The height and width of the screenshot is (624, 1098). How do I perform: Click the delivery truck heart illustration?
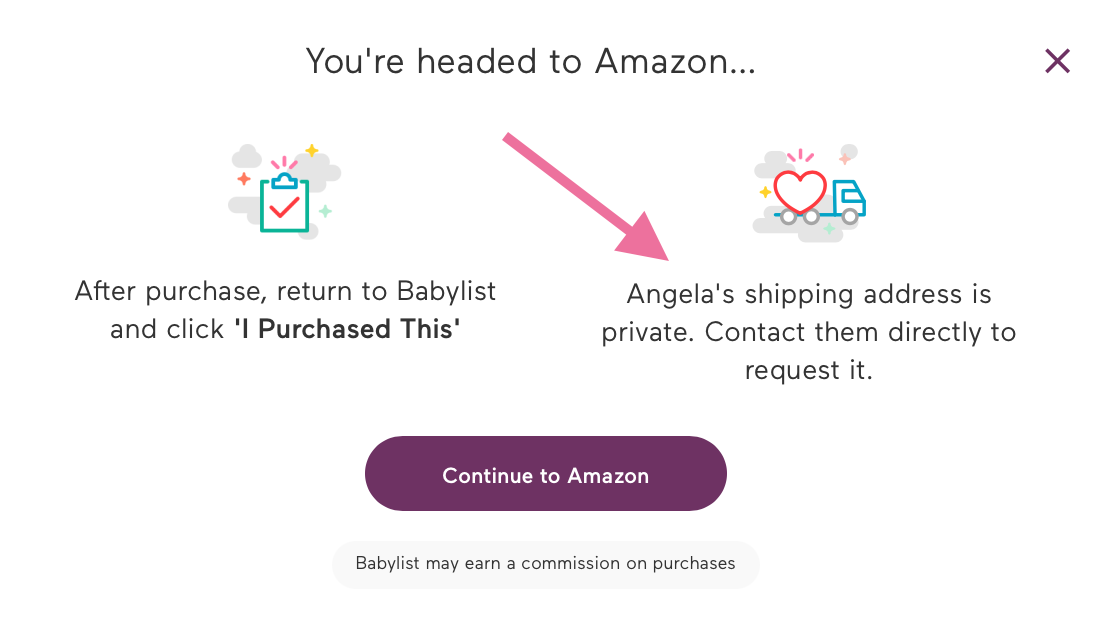tap(809, 194)
